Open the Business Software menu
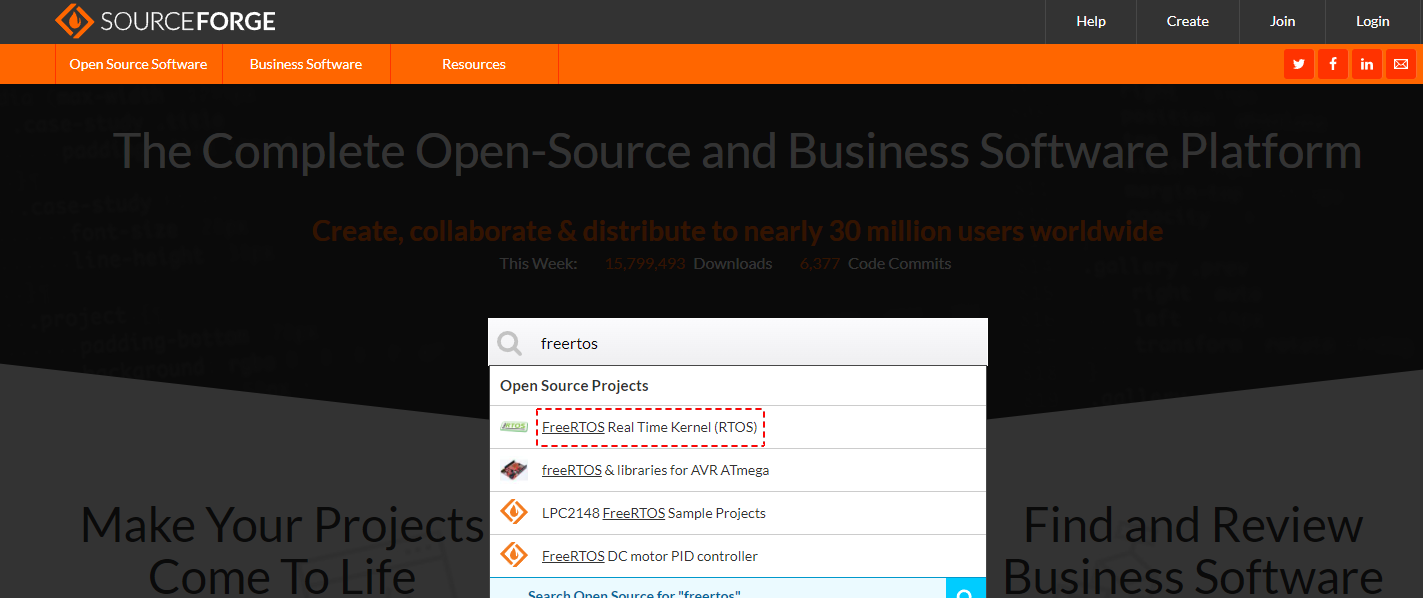 click(x=306, y=64)
